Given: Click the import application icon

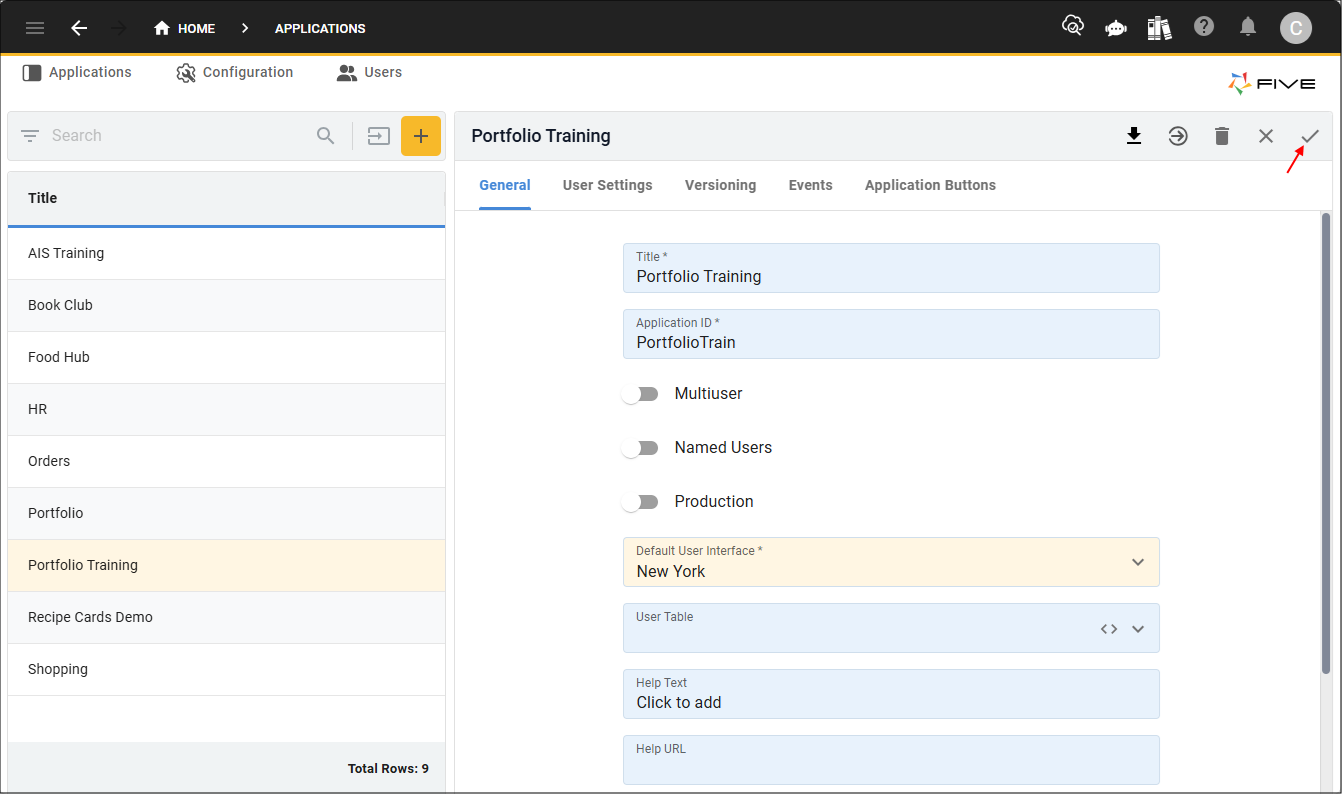Looking at the screenshot, I should [378, 136].
